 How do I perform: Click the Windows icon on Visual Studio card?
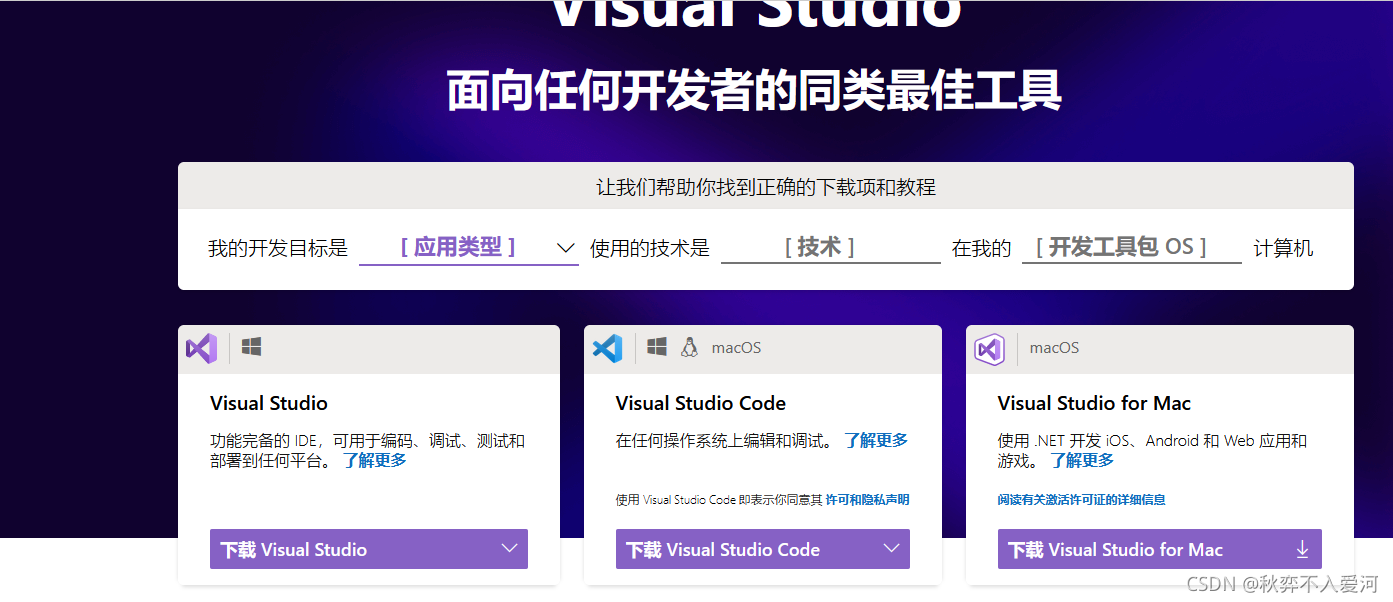tap(252, 347)
